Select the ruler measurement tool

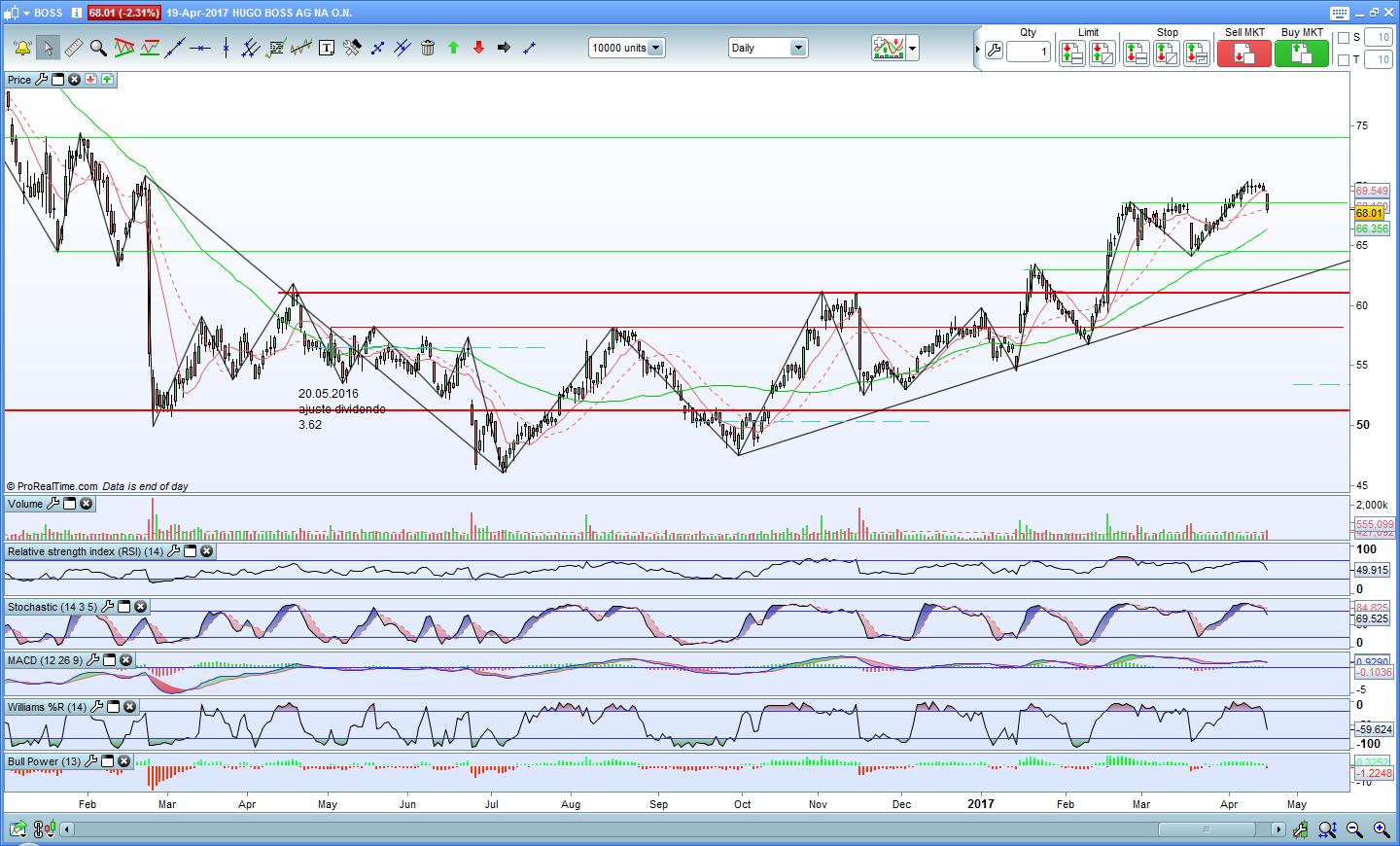pos(73,48)
